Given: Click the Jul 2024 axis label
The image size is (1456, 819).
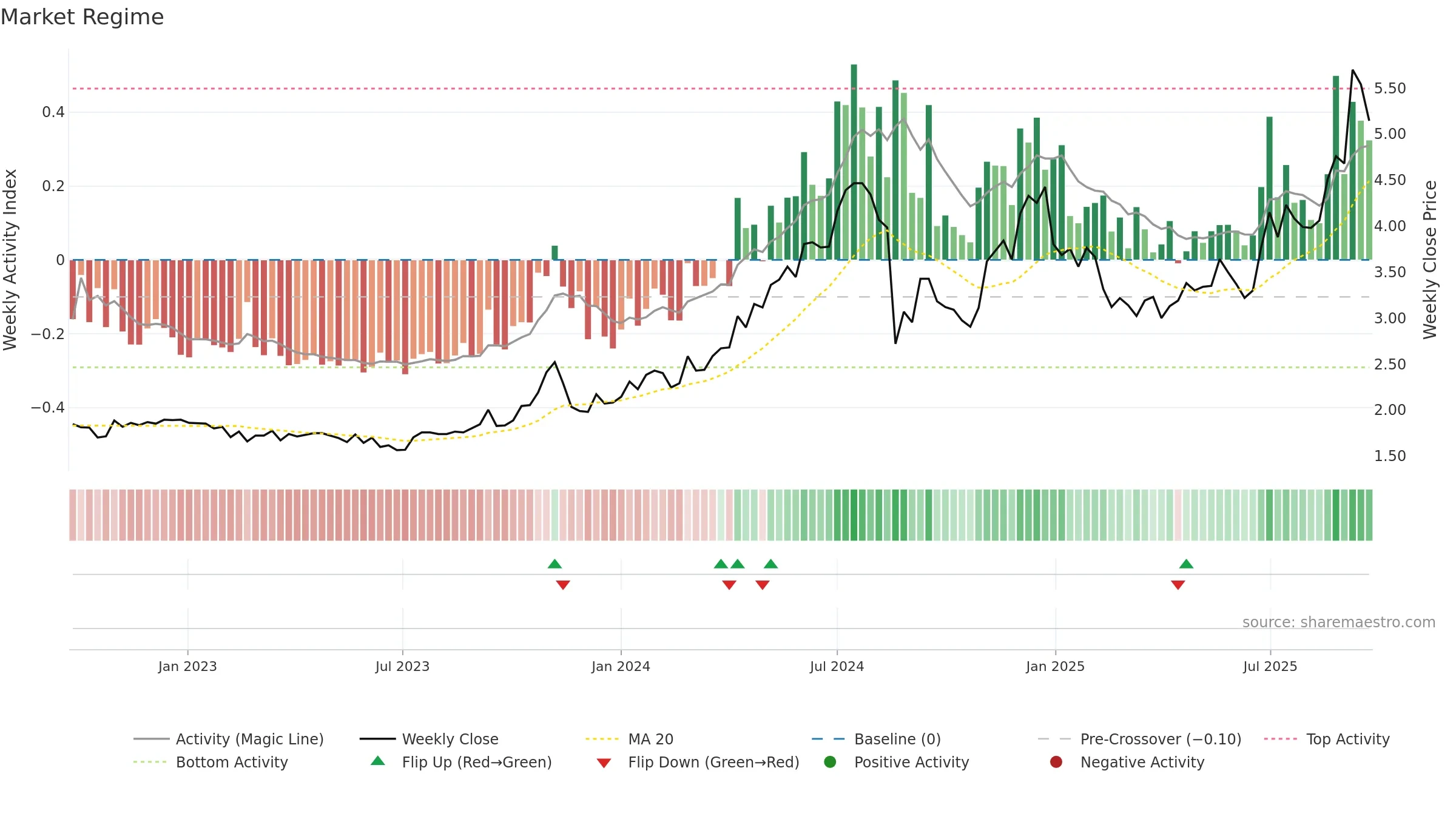Looking at the screenshot, I should click(837, 666).
